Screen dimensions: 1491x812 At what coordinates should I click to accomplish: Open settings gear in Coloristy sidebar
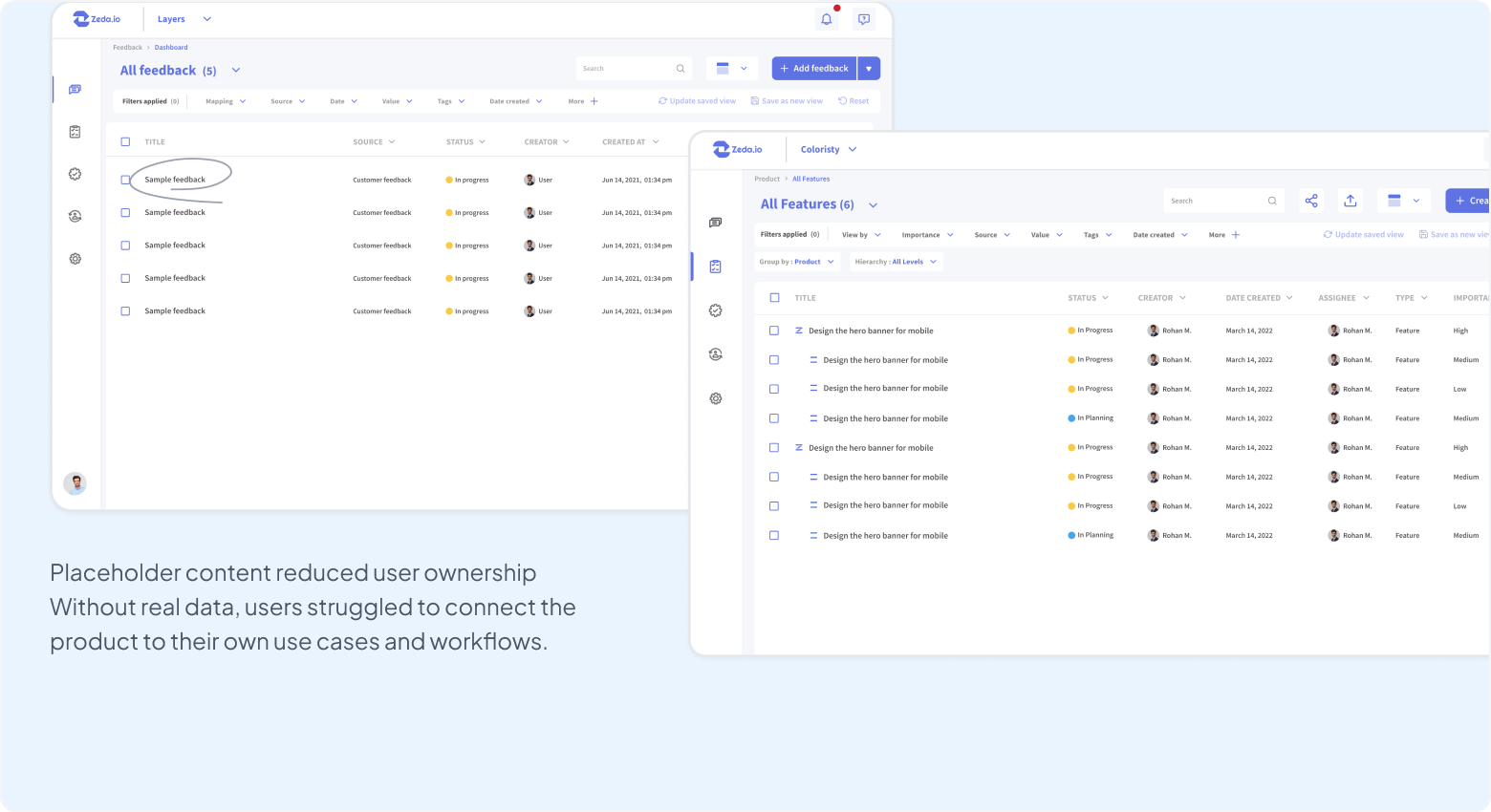click(x=715, y=398)
